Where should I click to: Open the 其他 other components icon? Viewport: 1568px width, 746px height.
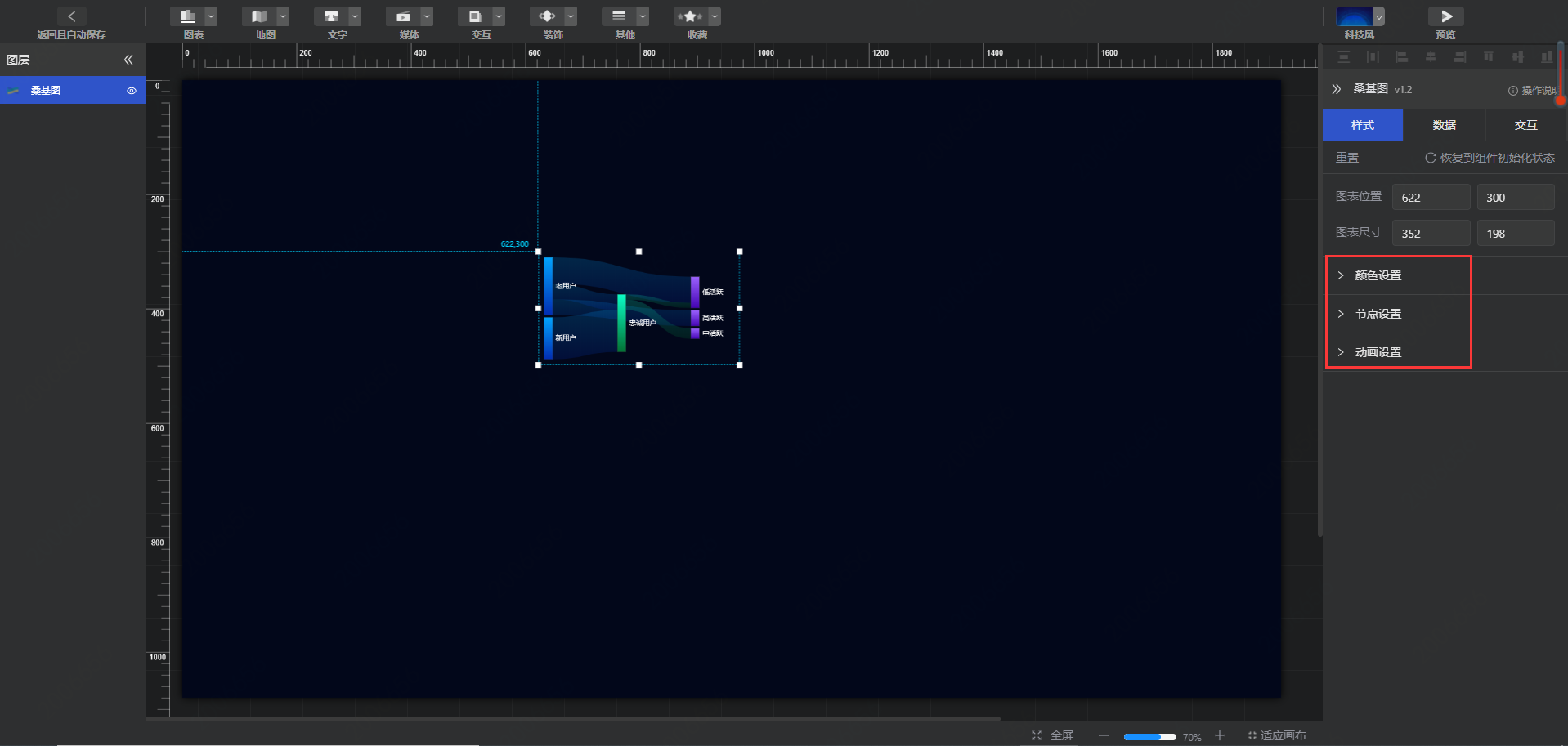[619, 16]
